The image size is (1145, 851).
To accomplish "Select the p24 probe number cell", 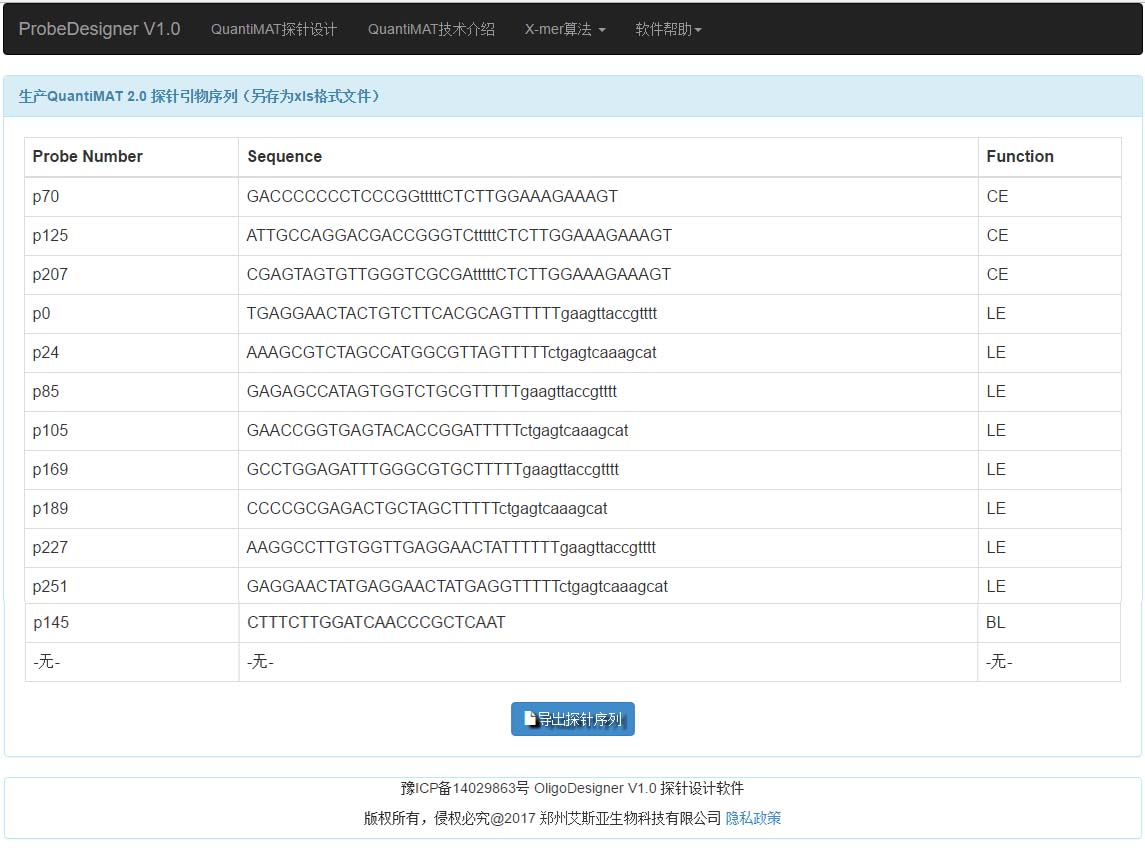I will [131, 353].
